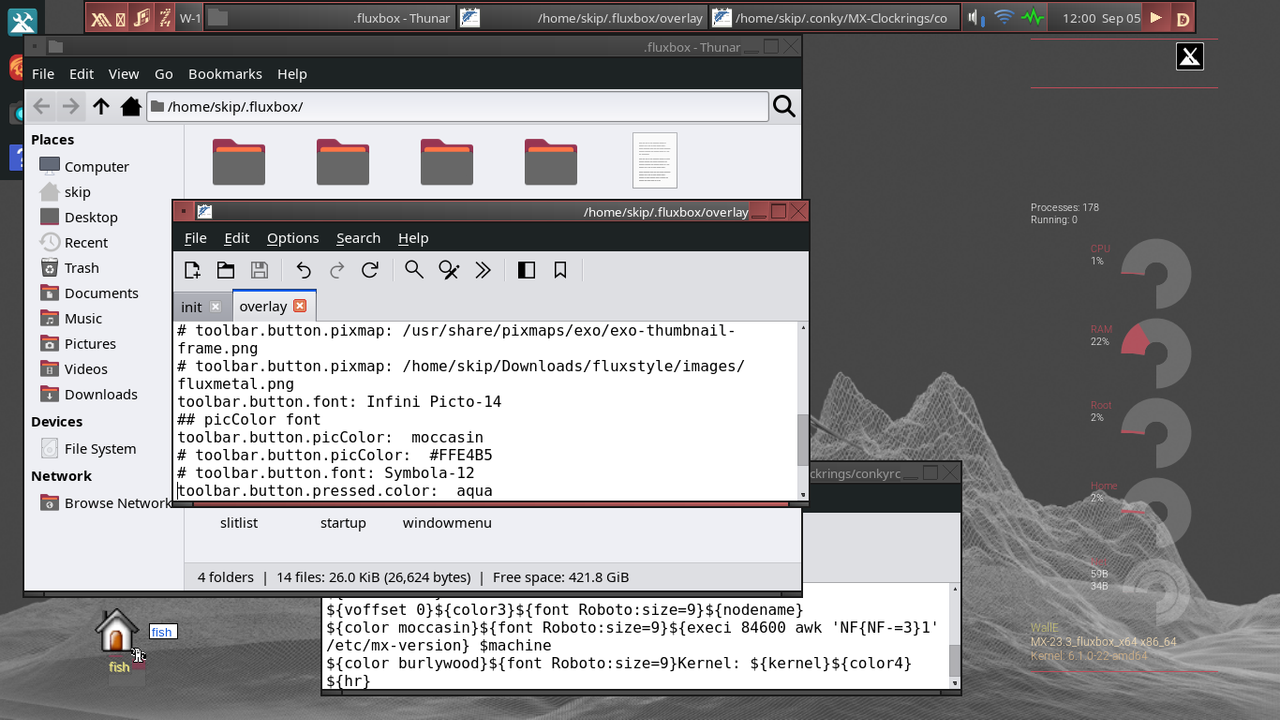Select the windowmenu file in Thunar
Image resolution: width=1280 pixels, height=720 pixels.
447,523
